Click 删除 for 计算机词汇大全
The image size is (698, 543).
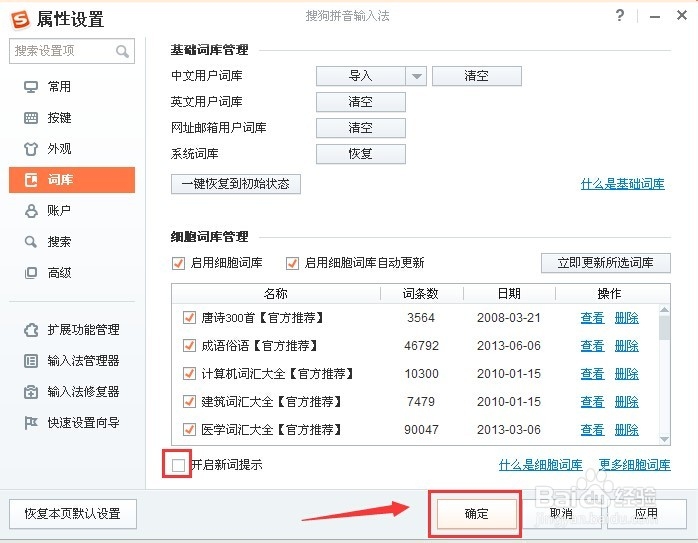[626, 373]
